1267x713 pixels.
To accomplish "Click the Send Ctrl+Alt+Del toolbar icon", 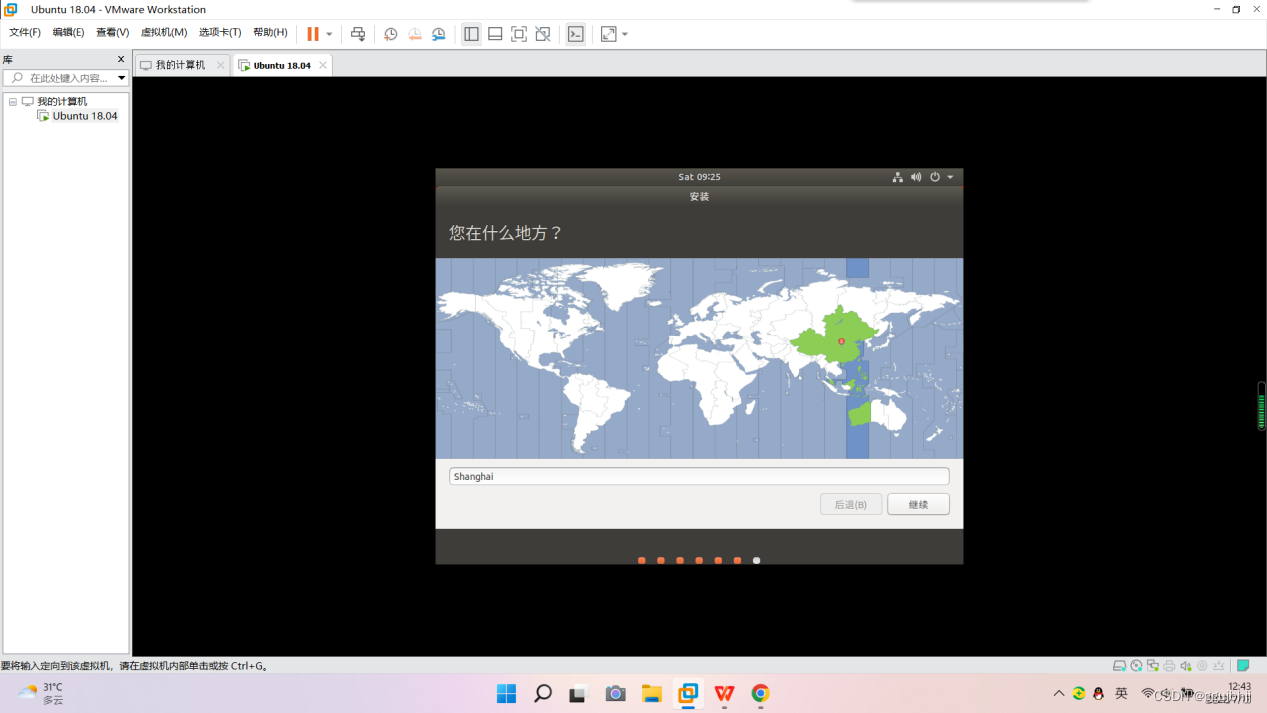I will 358,34.
